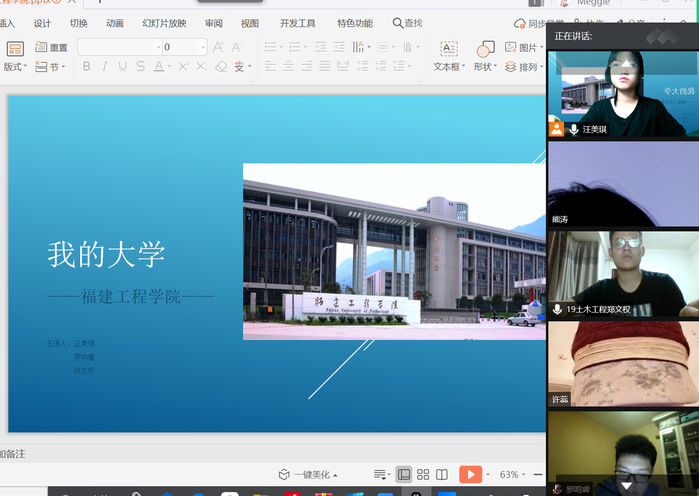Increase indent level icon

point(339,47)
